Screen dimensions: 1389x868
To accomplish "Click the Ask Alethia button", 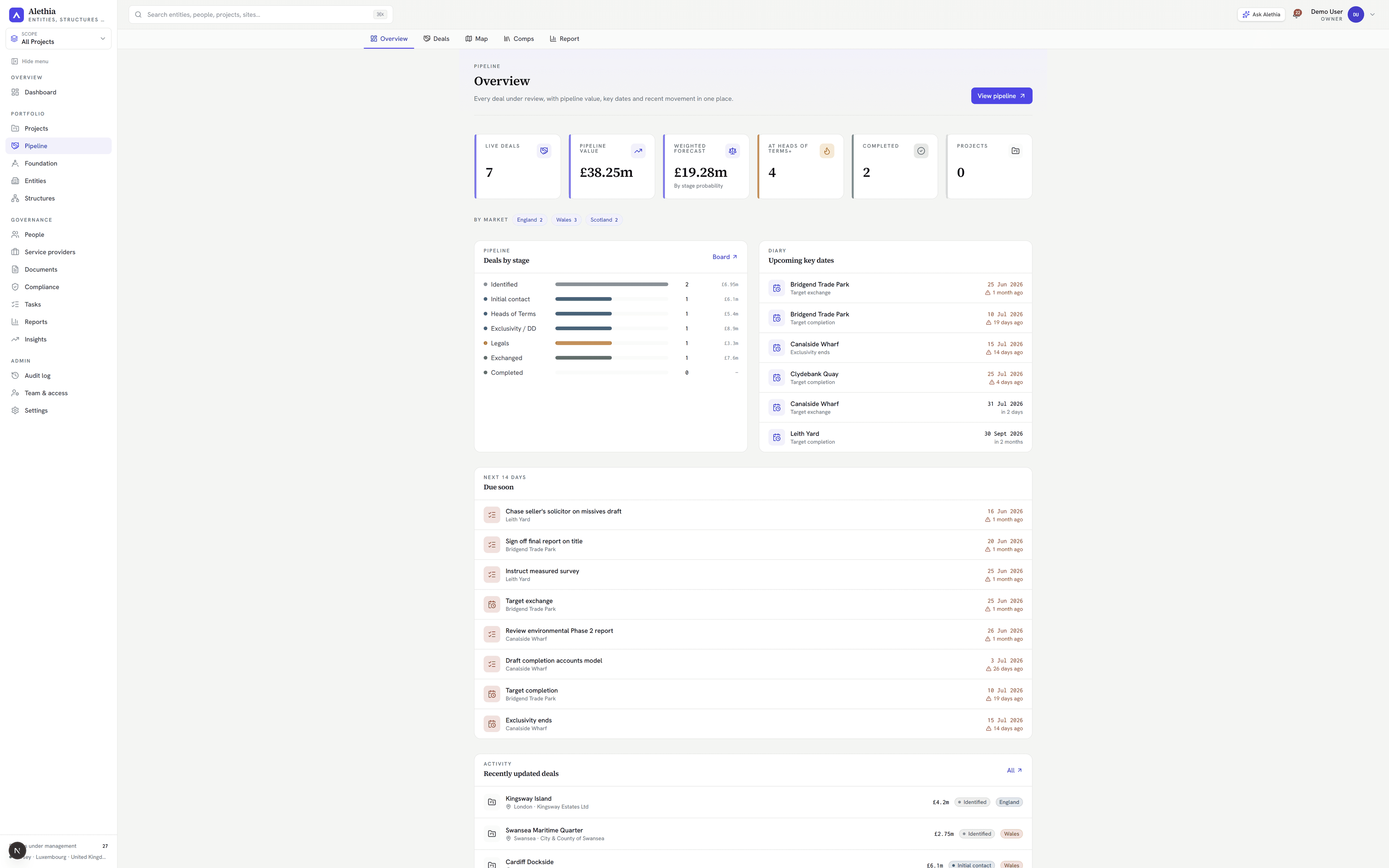I will point(1261,14).
